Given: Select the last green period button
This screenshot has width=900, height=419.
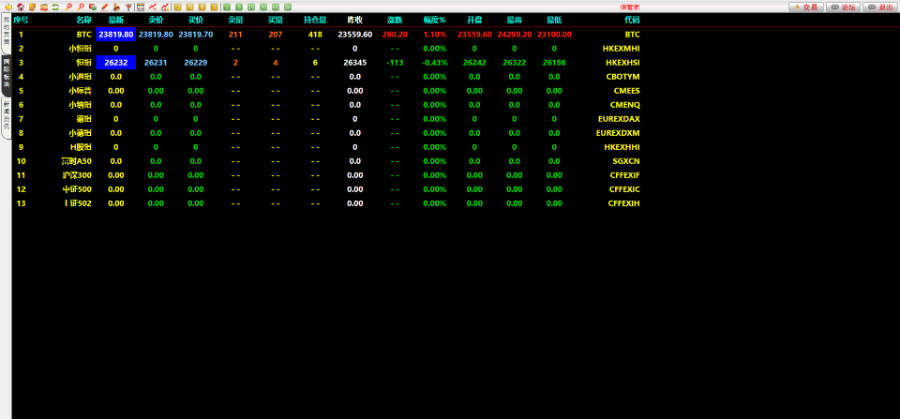Looking at the screenshot, I should tap(288, 7).
